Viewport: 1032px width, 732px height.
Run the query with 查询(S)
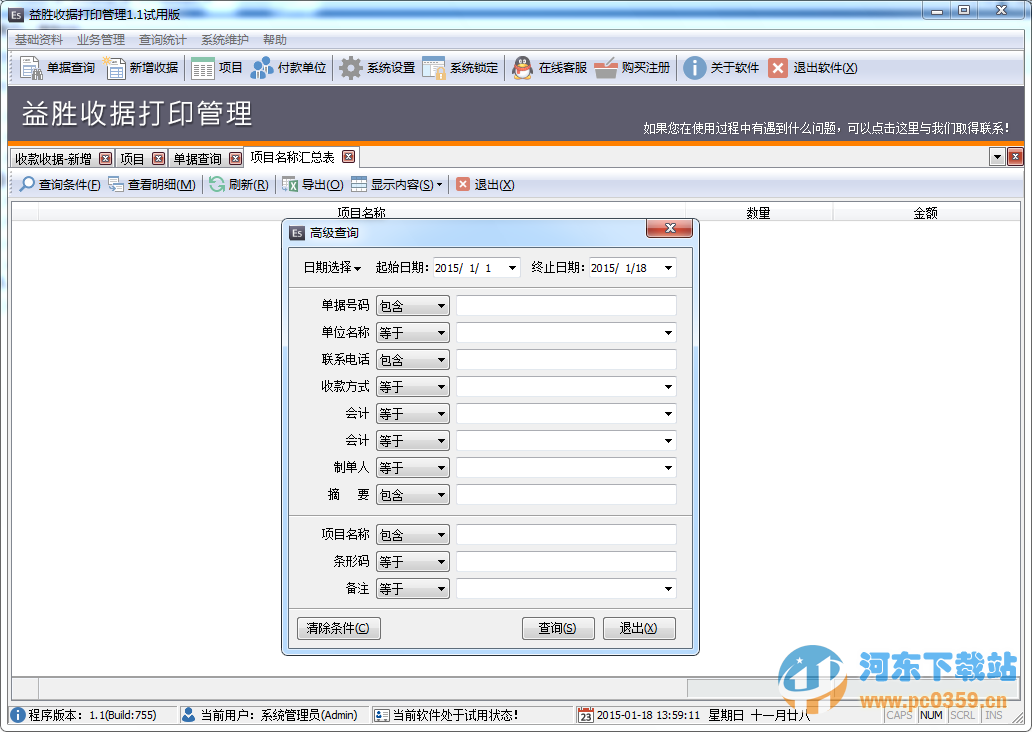coord(557,628)
